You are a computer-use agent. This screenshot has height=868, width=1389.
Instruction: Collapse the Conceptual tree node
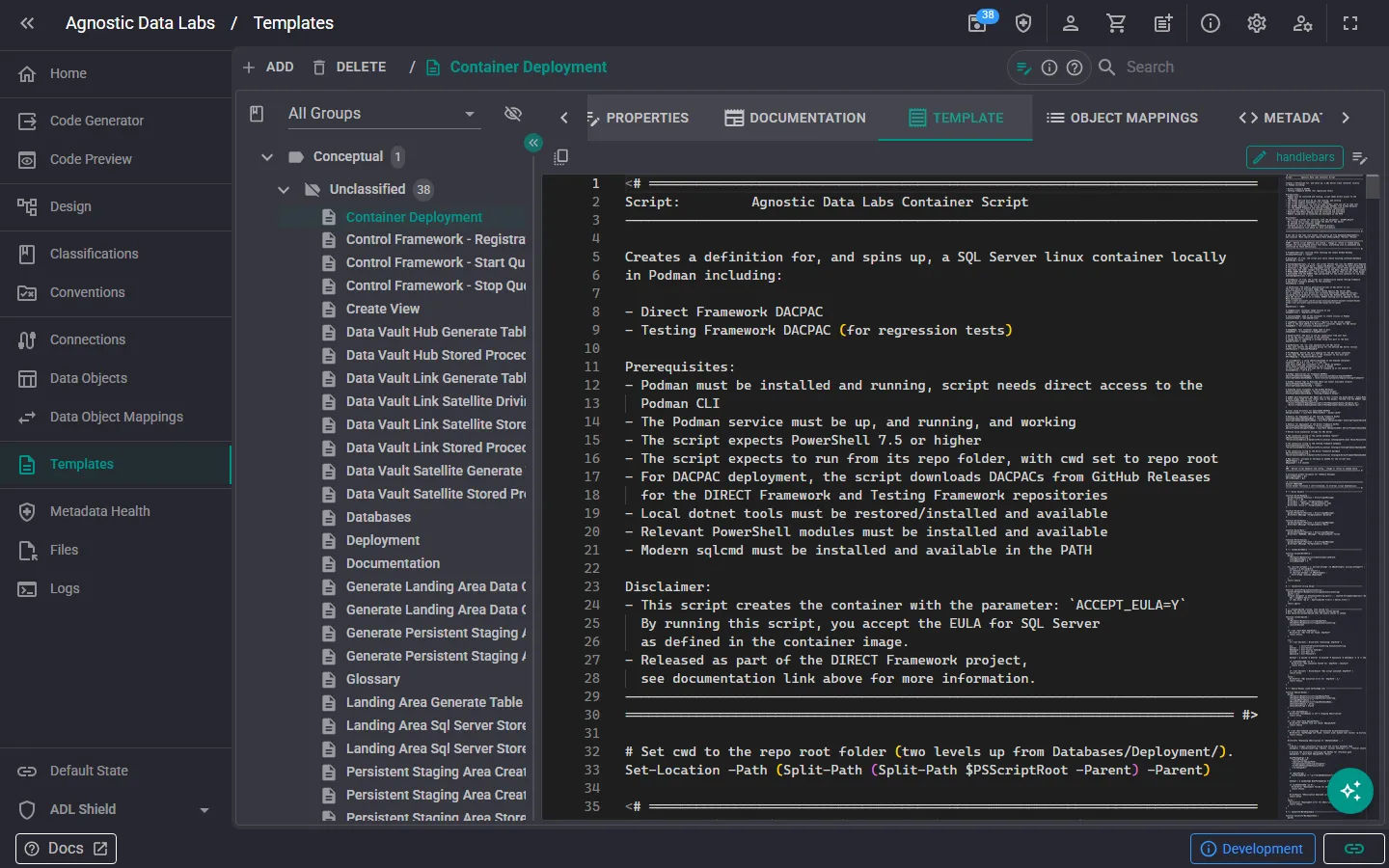pyautogui.click(x=267, y=156)
